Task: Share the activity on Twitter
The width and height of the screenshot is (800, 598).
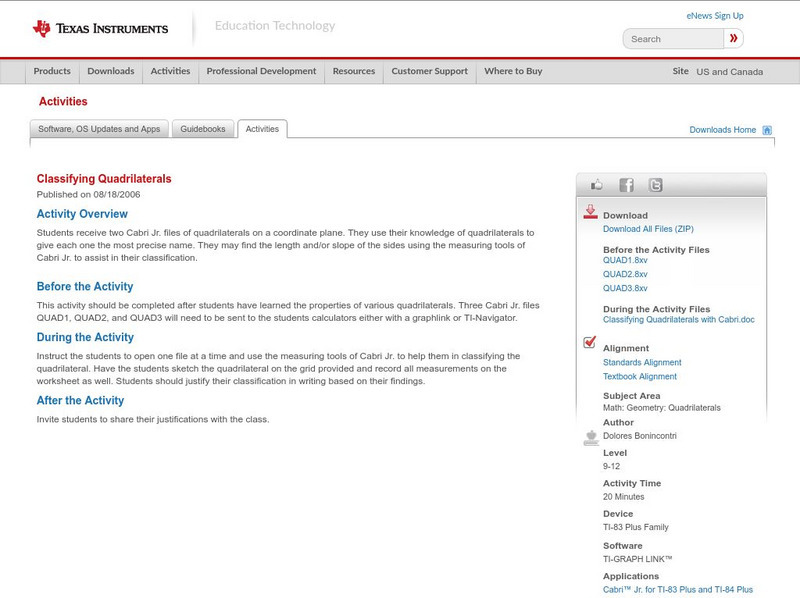Action: (655, 185)
